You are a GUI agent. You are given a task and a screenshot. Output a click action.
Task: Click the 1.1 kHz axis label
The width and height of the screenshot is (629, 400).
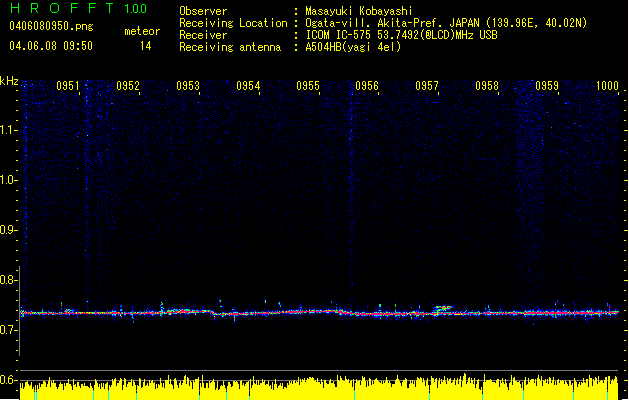(x=9, y=130)
